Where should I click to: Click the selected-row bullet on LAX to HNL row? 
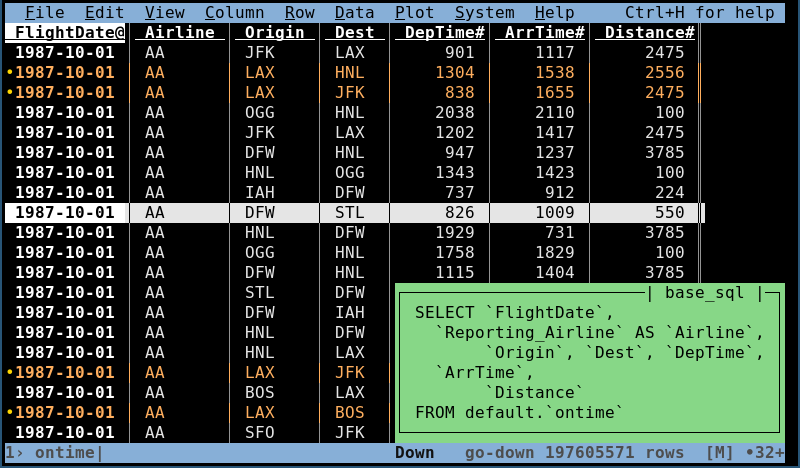[10, 72]
